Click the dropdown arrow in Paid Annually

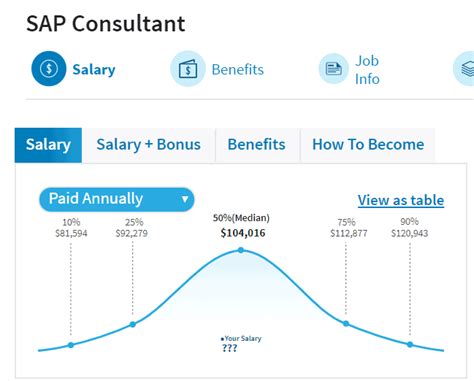tap(185, 199)
